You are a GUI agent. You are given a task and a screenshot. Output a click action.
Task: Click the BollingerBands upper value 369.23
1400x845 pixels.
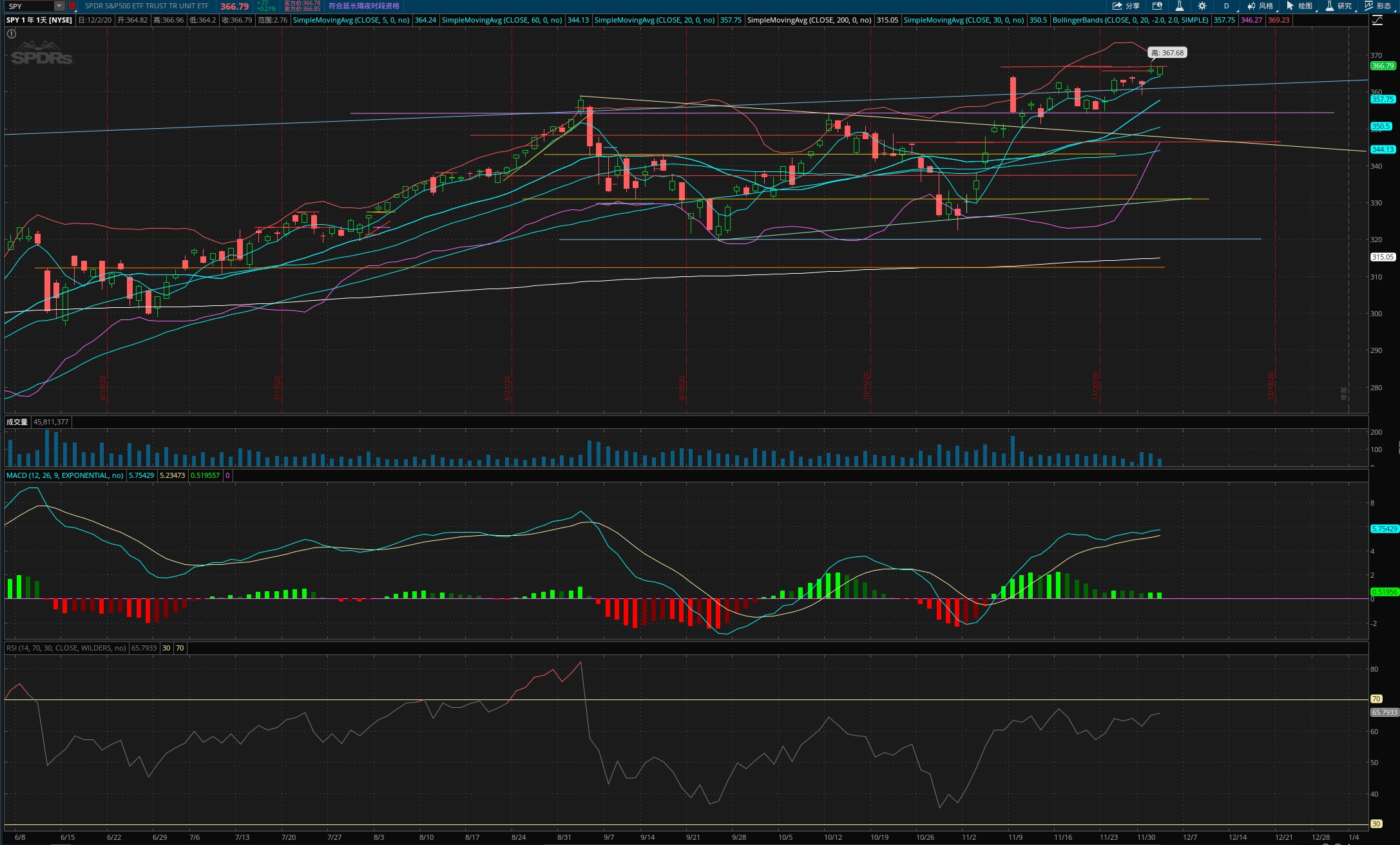pyautogui.click(x=1279, y=20)
